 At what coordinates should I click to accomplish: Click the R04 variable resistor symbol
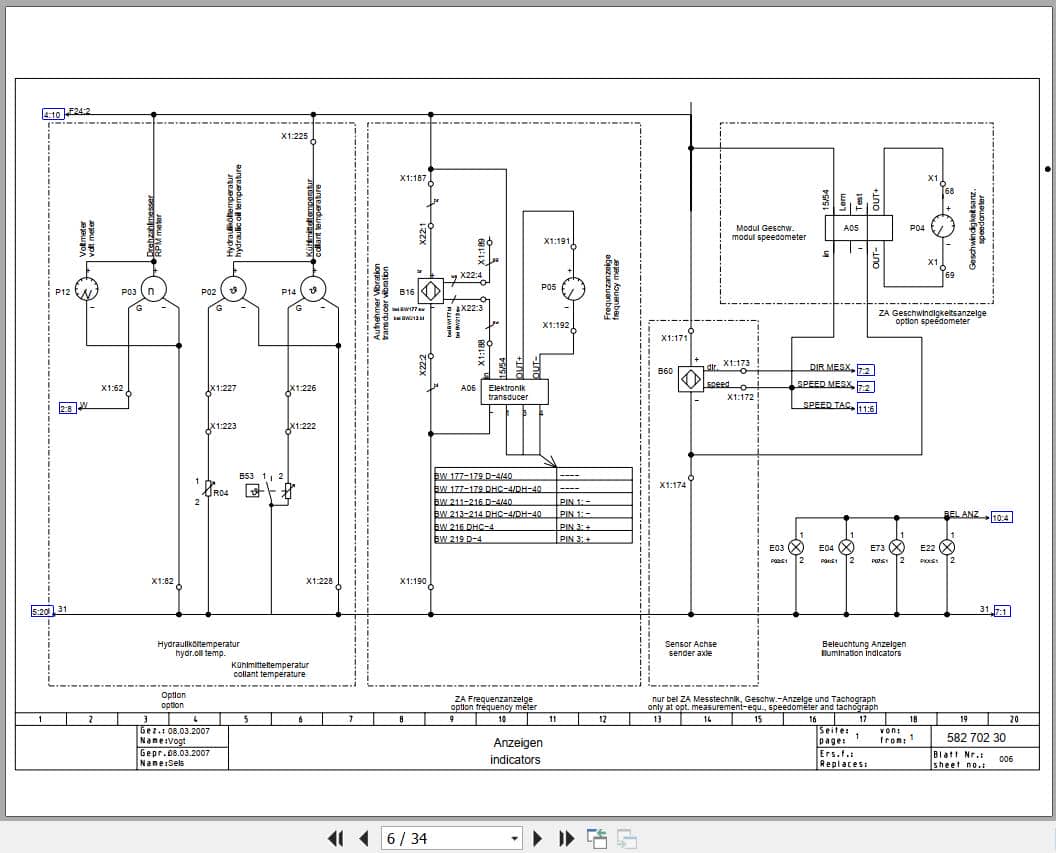(x=208, y=487)
